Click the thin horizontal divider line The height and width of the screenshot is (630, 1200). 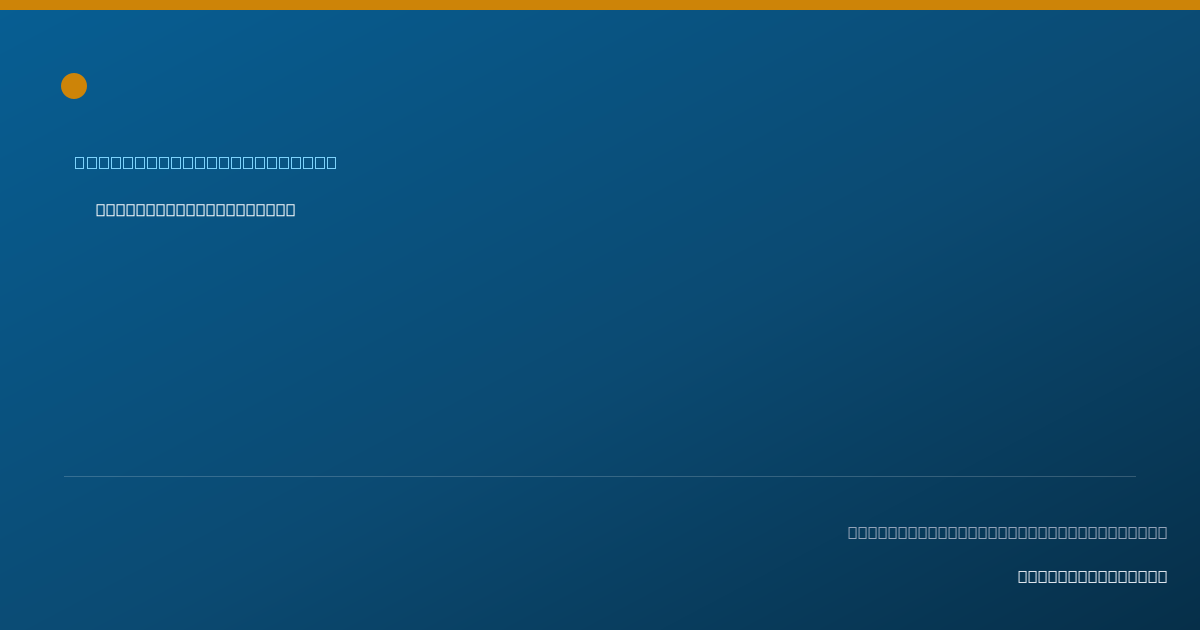(x=600, y=476)
